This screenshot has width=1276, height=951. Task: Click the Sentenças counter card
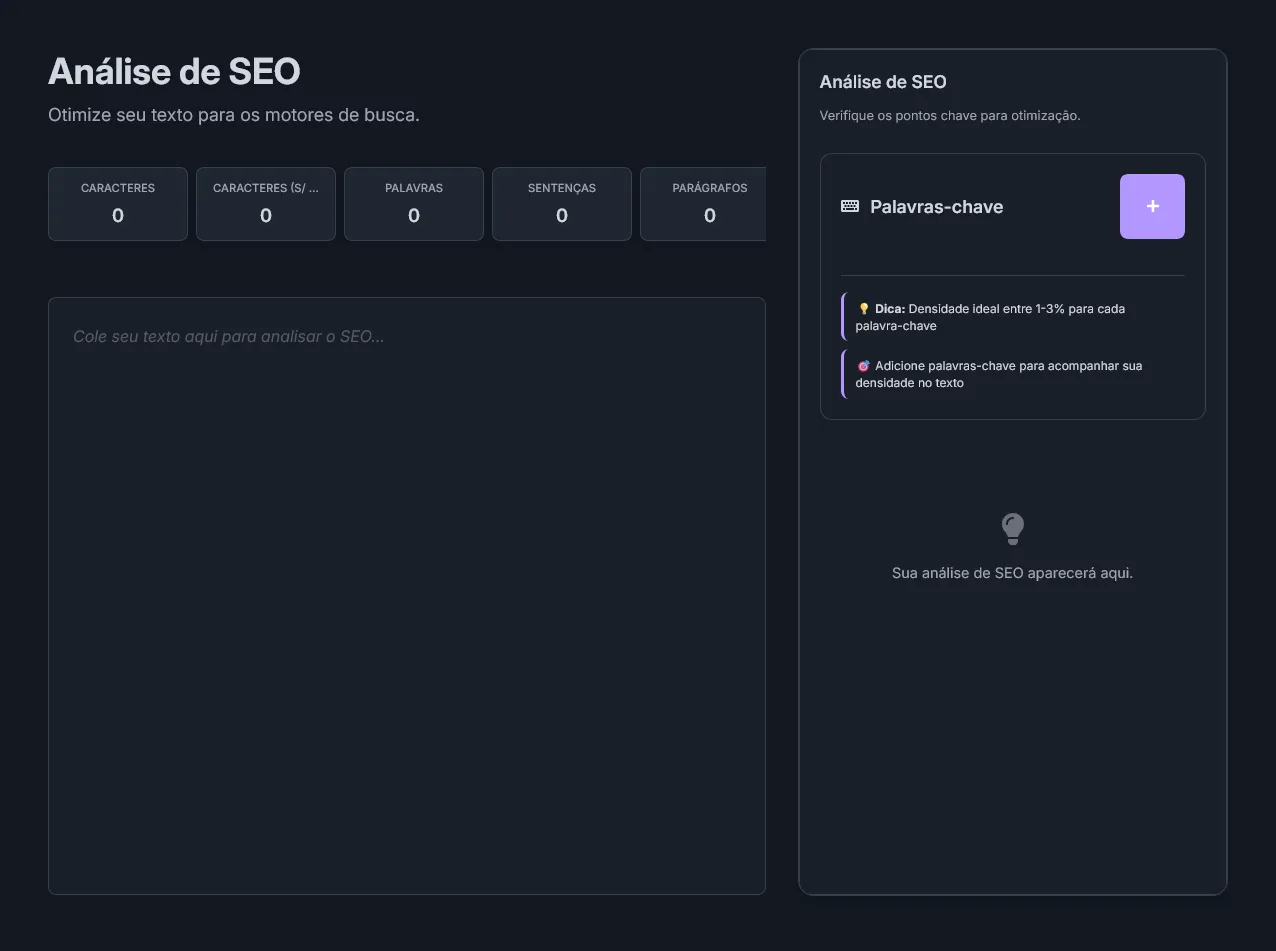point(562,204)
